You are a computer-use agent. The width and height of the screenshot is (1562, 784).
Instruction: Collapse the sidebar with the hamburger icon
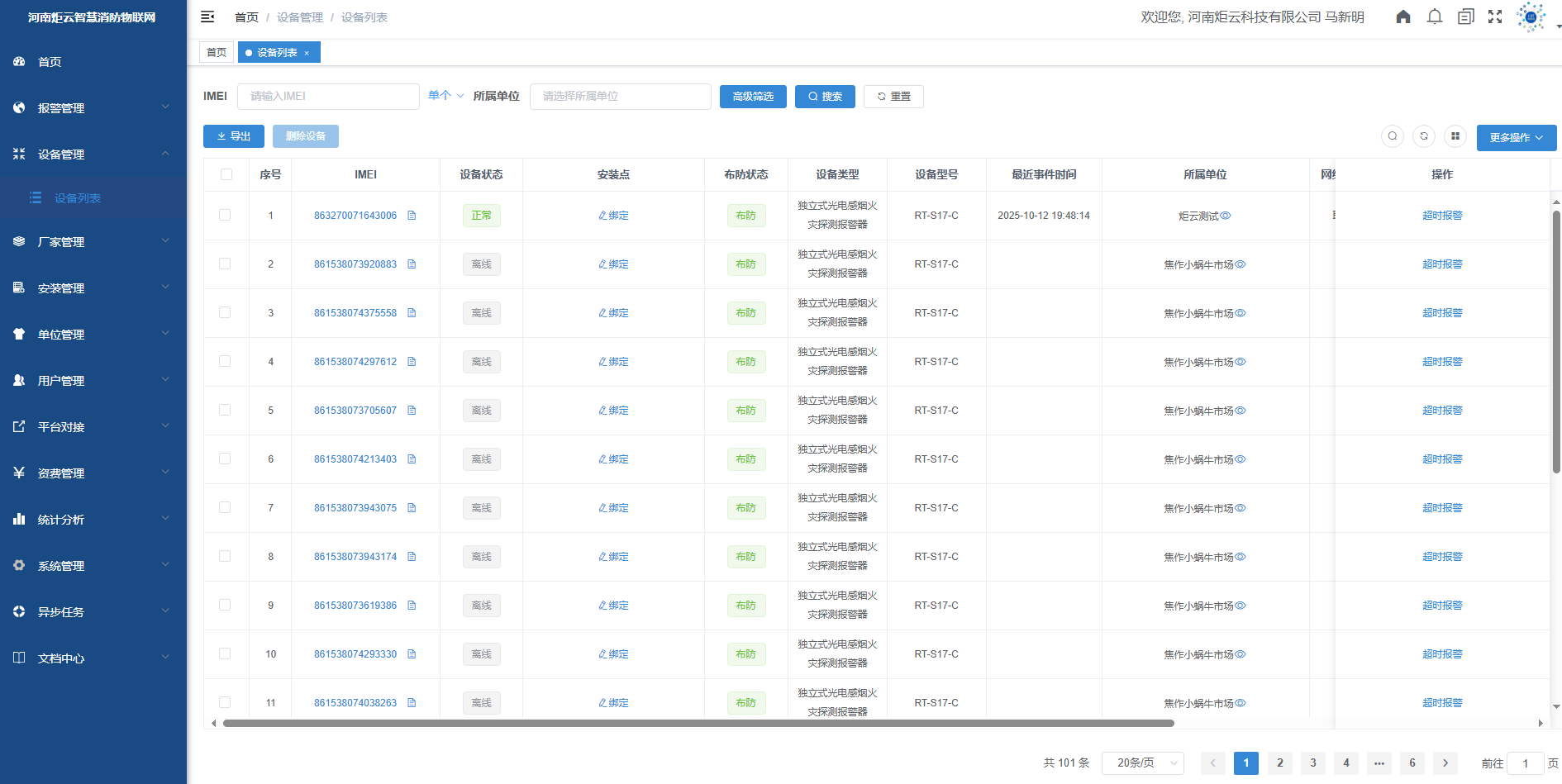(x=207, y=17)
